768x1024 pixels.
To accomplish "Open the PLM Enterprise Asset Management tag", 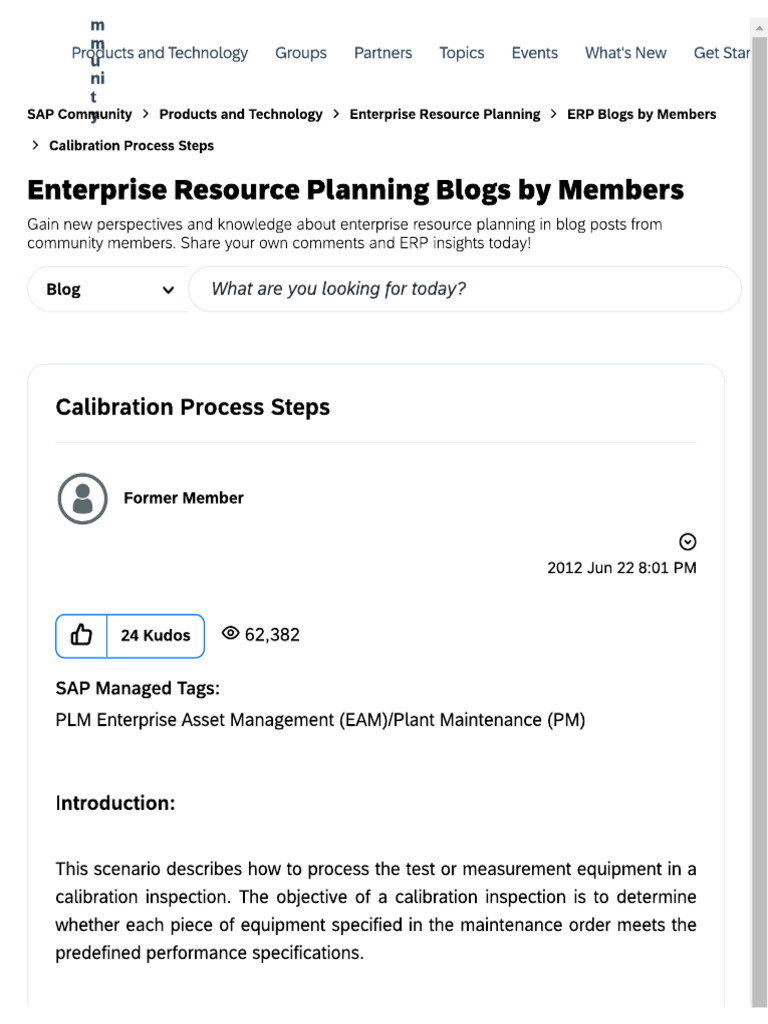I will (x=320, y=719).
